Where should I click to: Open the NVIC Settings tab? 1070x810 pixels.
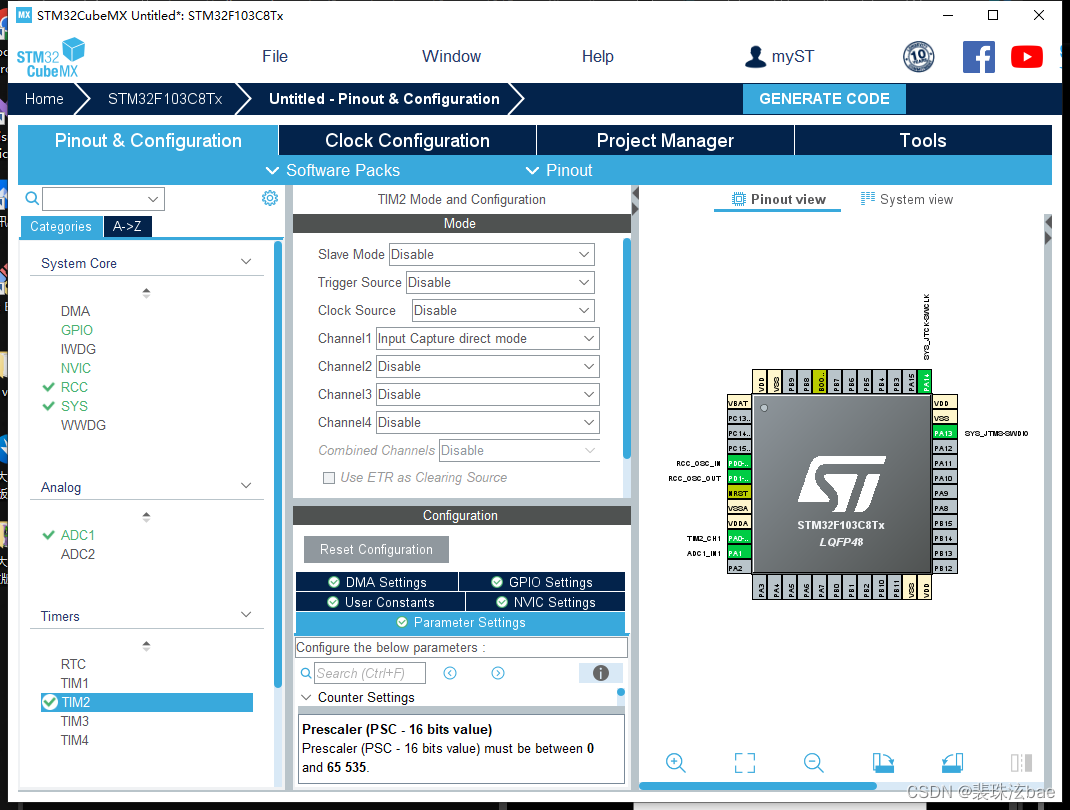click(x=545, y=602)
